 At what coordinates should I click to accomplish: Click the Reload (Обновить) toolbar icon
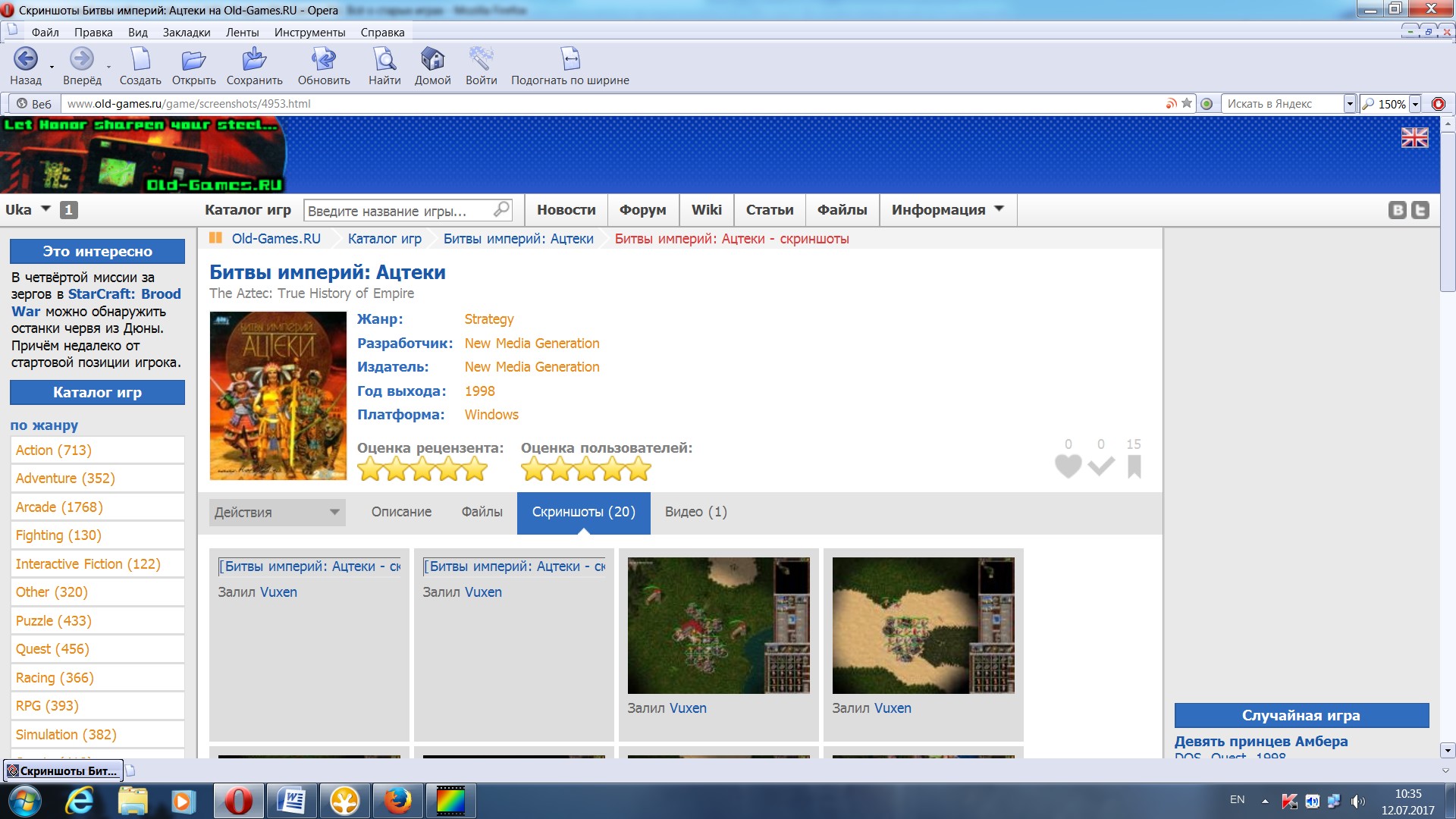tap(324, 59)
